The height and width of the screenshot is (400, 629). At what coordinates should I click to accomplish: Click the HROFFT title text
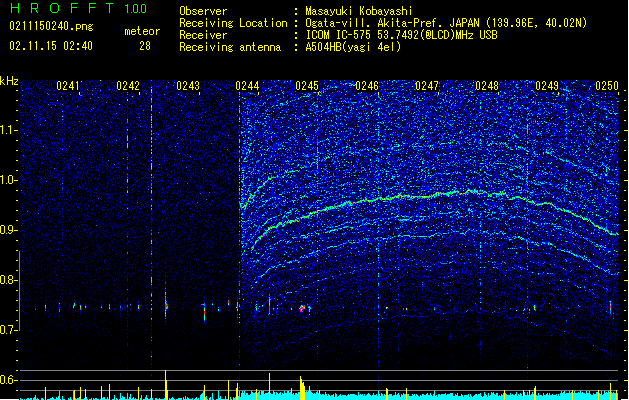tap(62, 8)
